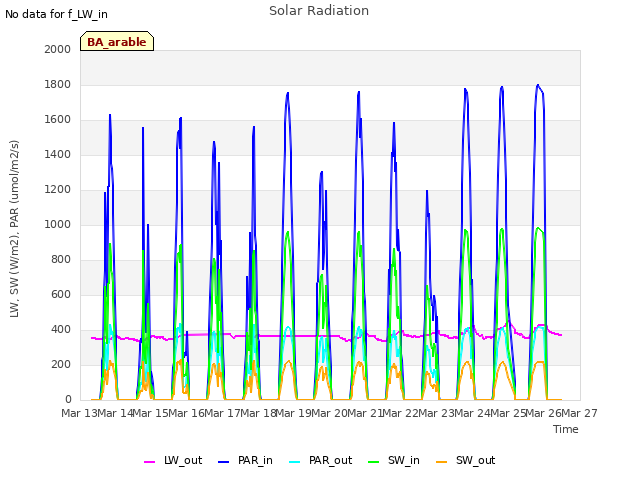Click the Time x-axis label
The height and width of the screenshot is (480, 640).
566,429
